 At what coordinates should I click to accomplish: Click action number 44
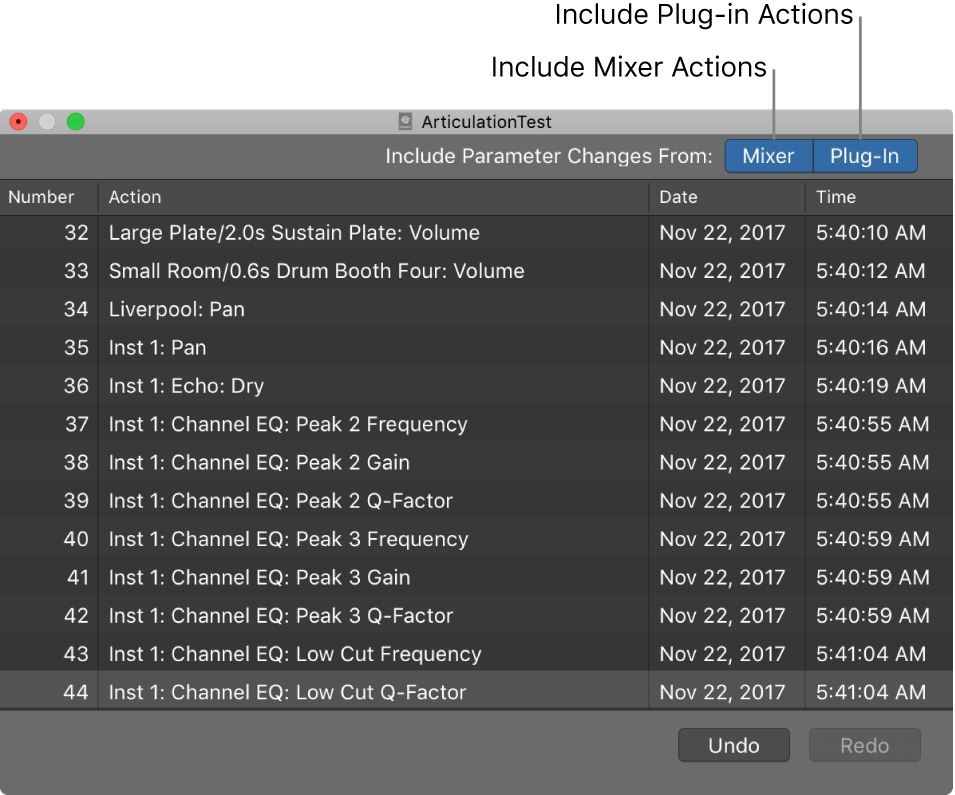tap(76, 693)
